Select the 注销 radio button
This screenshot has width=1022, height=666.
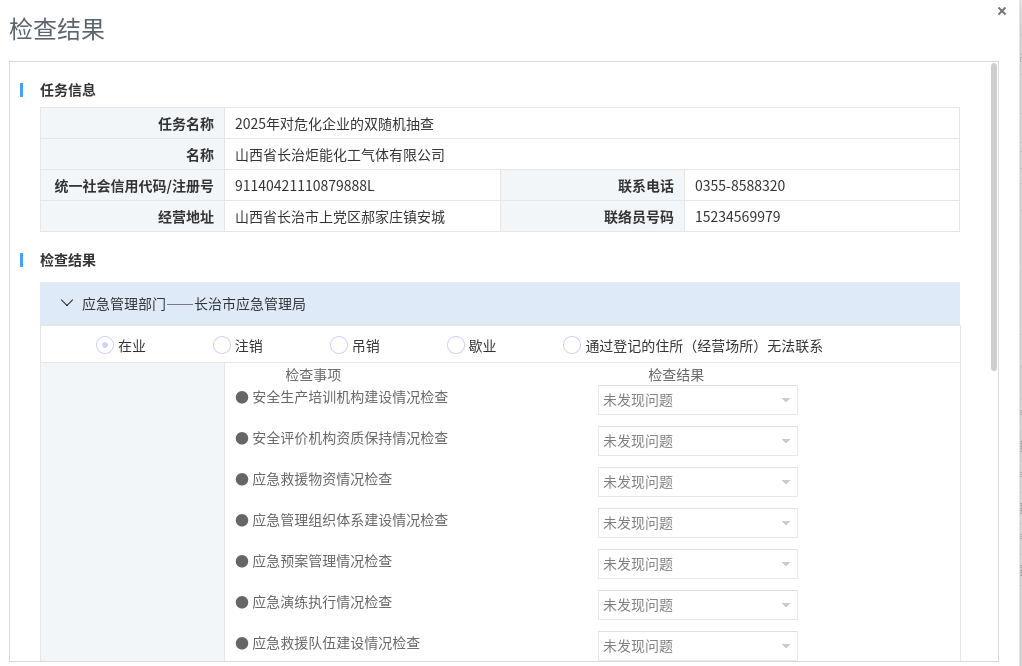click(x=222, y=345)
